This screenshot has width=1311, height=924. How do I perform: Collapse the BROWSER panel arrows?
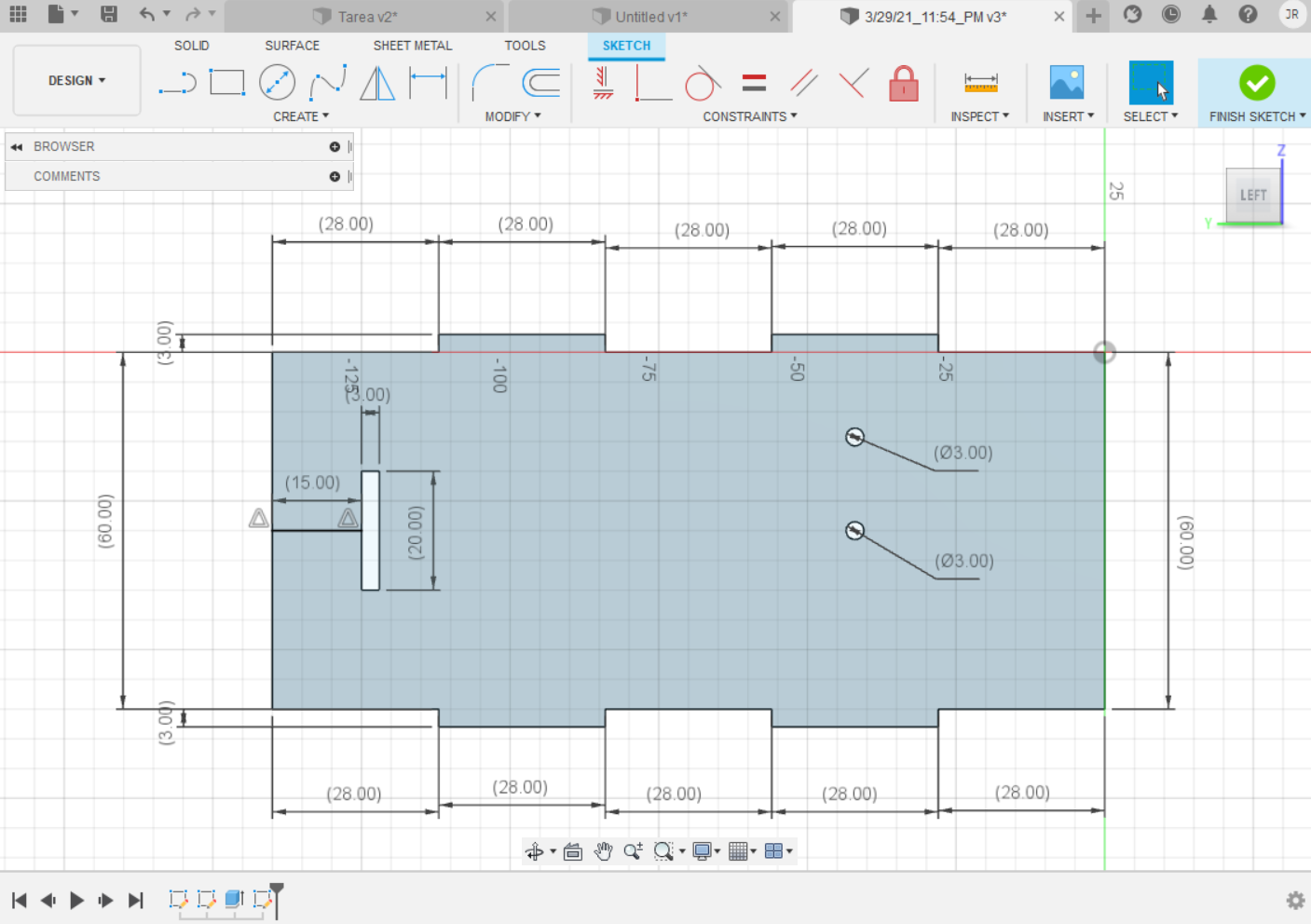pyautogui.click(x=17, y=147)
